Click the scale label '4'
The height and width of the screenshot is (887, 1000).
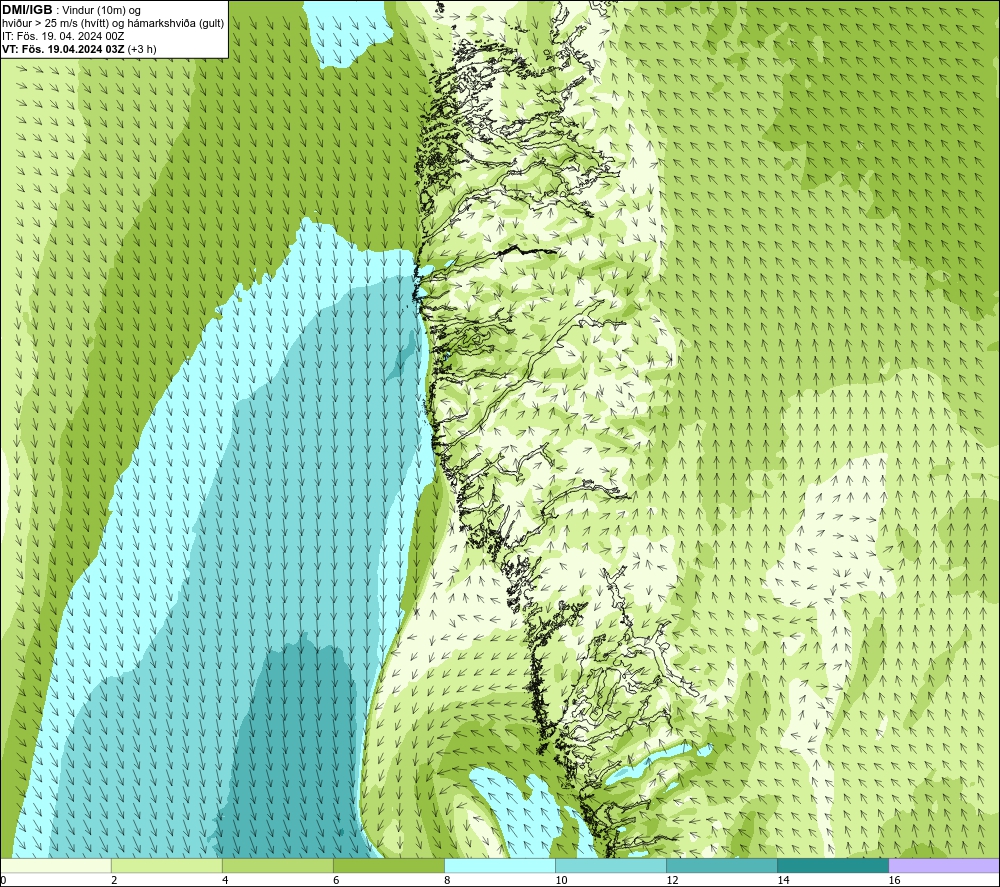pos(225,880)
